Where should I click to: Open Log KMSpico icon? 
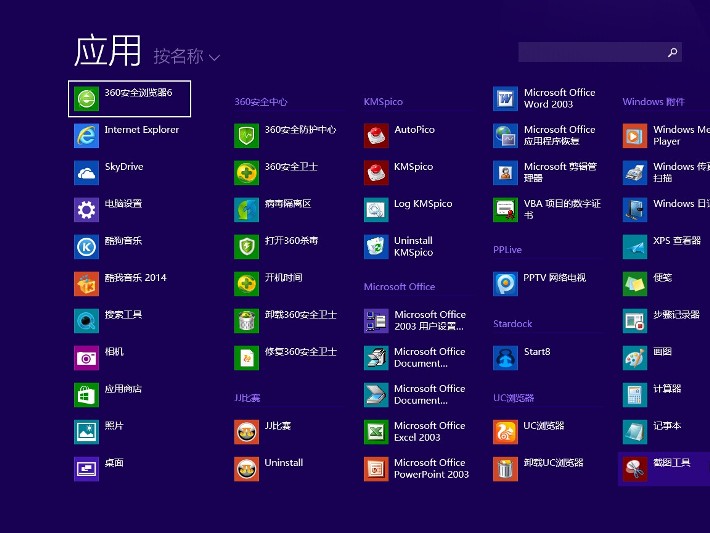(x=376, y=210)
